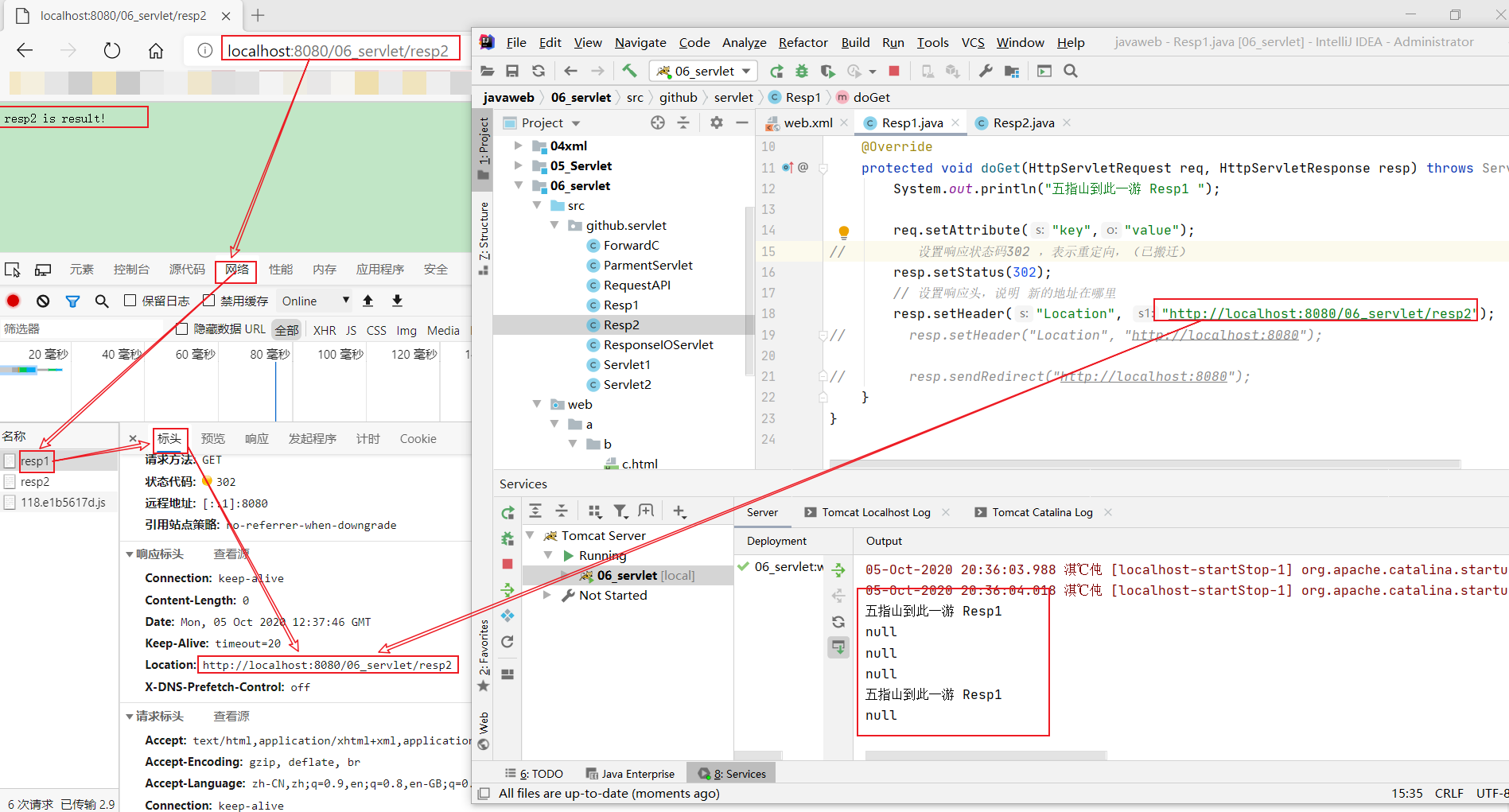The width and height of the screenshot is (1509, 812).
Task: Expand the 05_Servlet folder
Action: (519, 165)
